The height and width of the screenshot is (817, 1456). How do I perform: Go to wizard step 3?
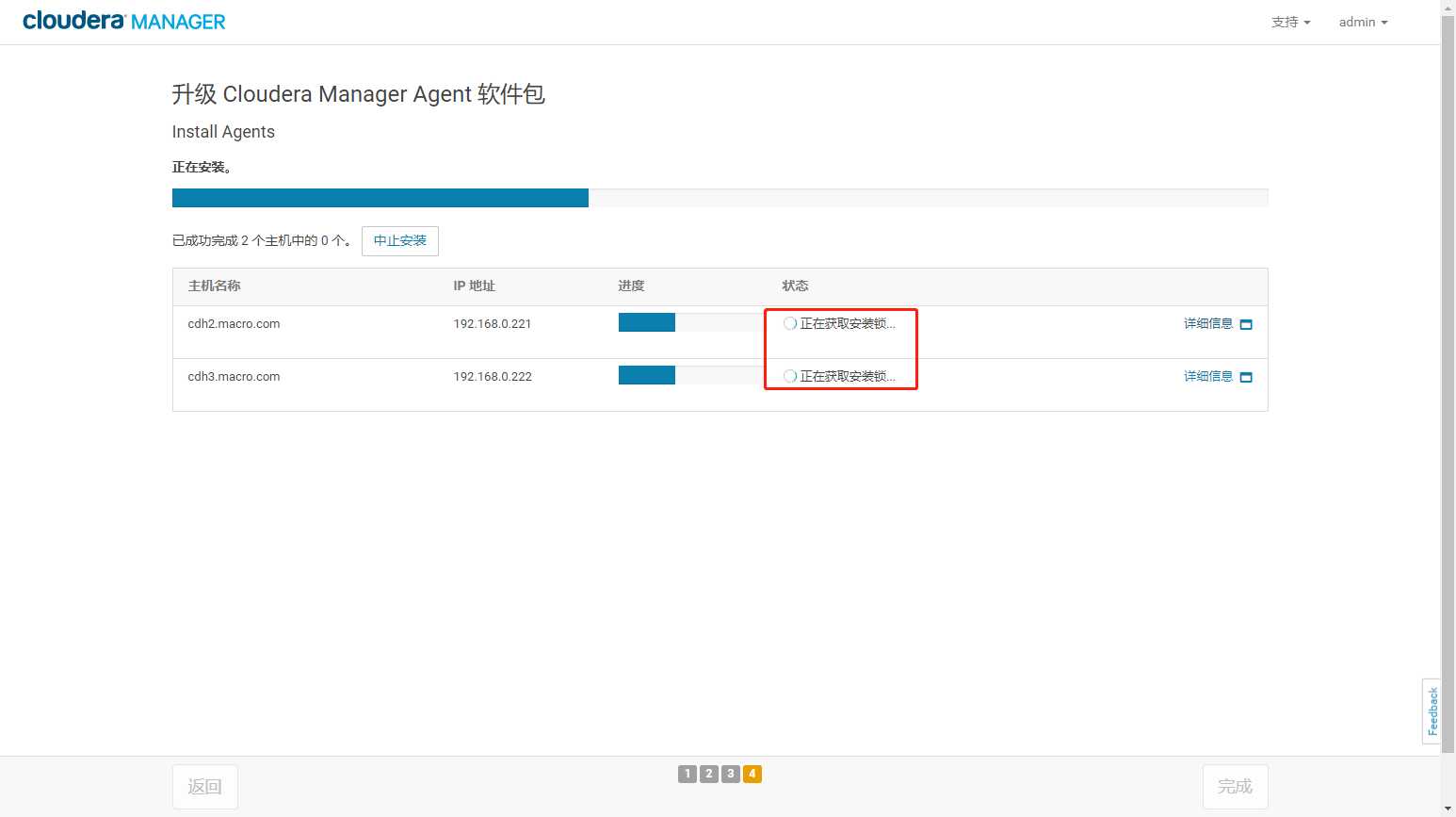point(731,774)
